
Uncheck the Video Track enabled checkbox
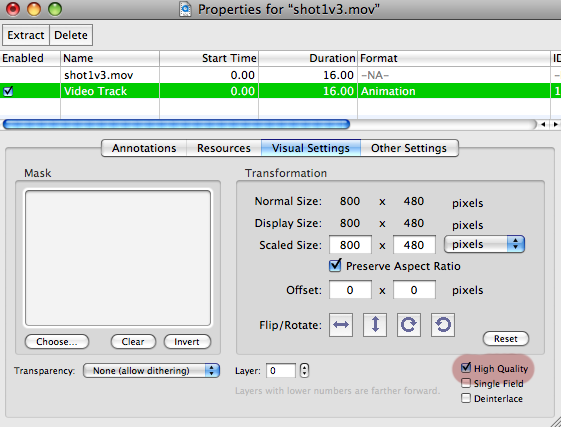click(8, 91)
